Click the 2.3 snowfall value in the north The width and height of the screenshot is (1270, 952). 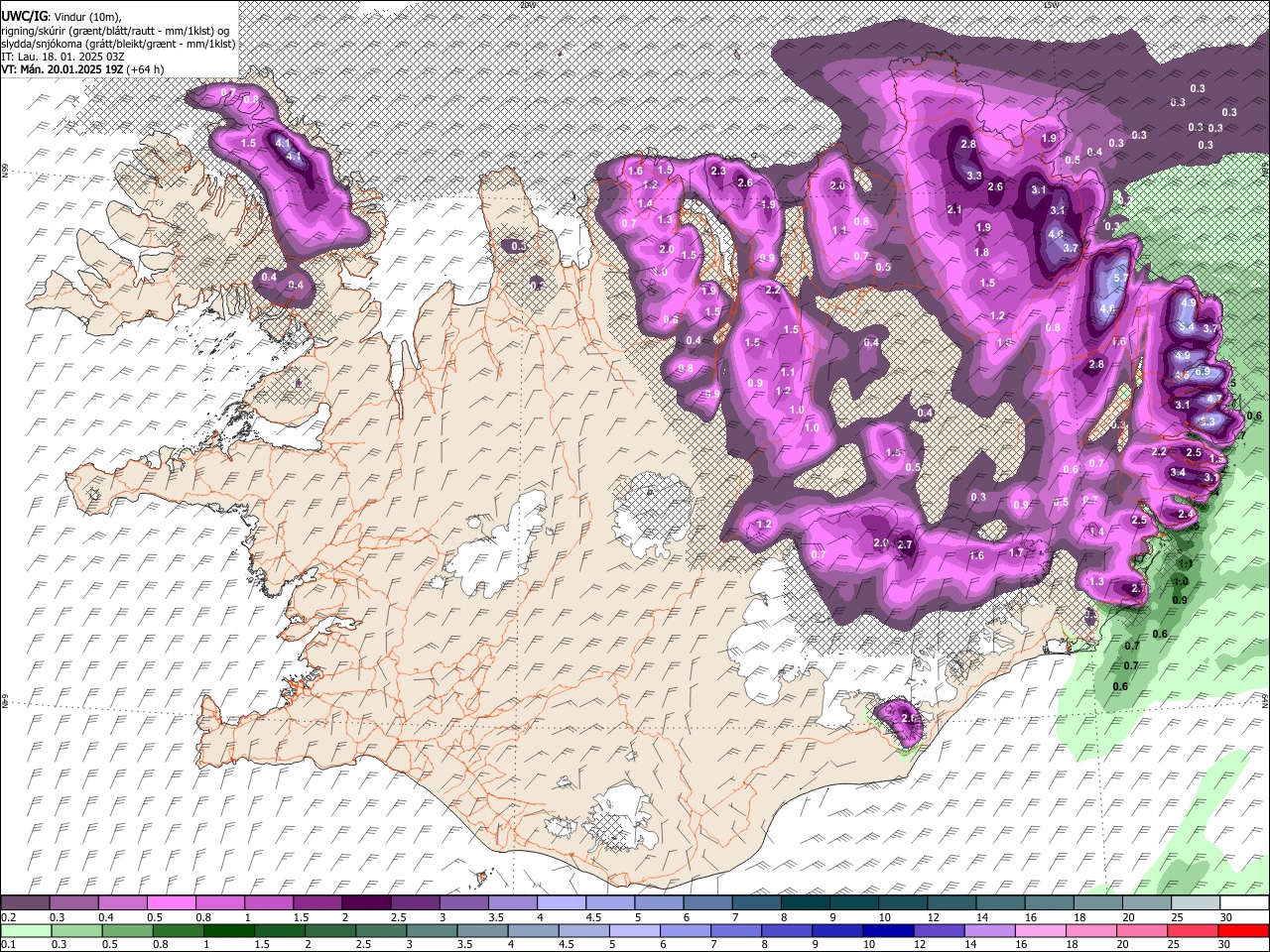pos(719,171)
